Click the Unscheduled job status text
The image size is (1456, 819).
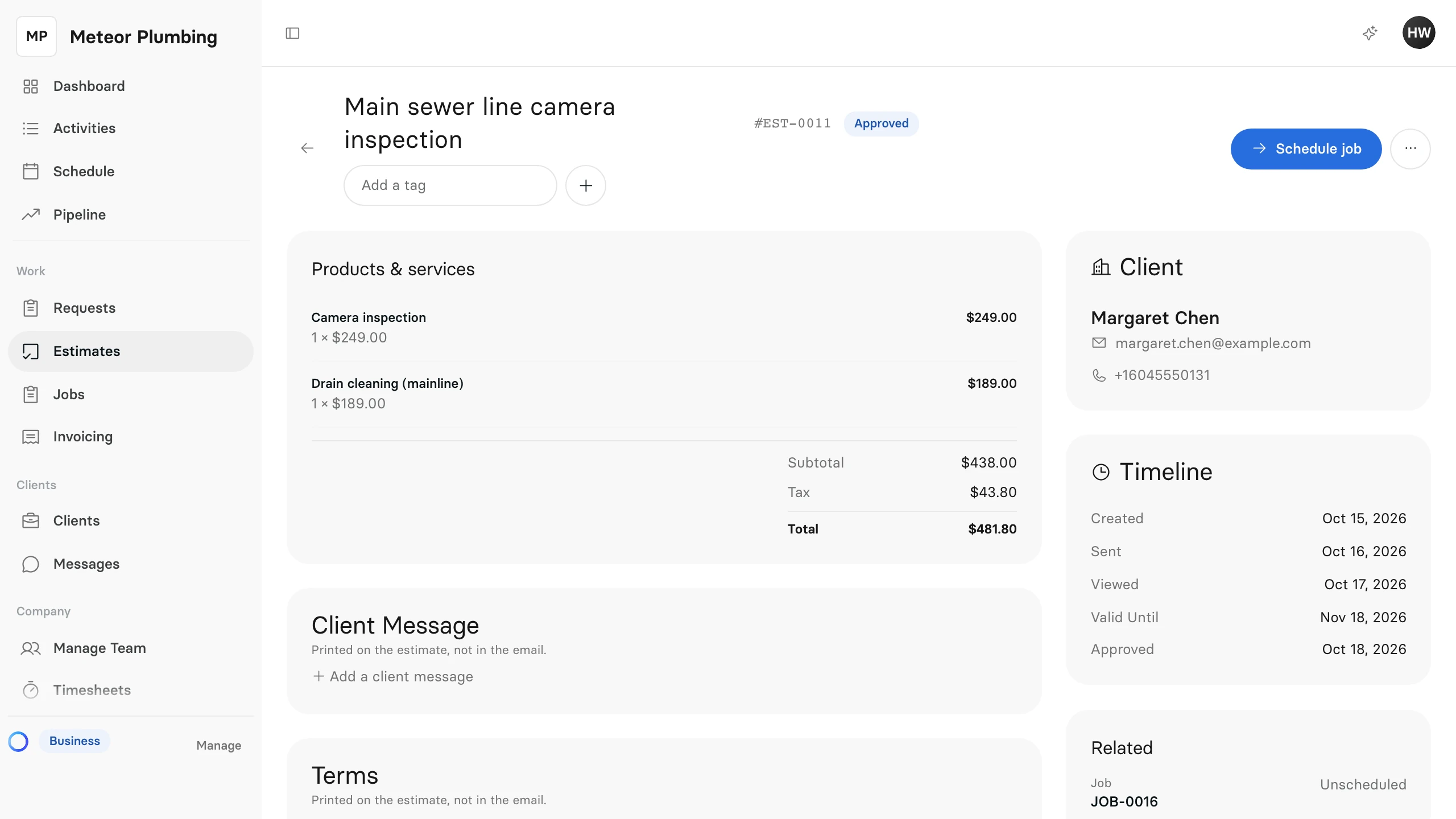(x=1363, y=784)
